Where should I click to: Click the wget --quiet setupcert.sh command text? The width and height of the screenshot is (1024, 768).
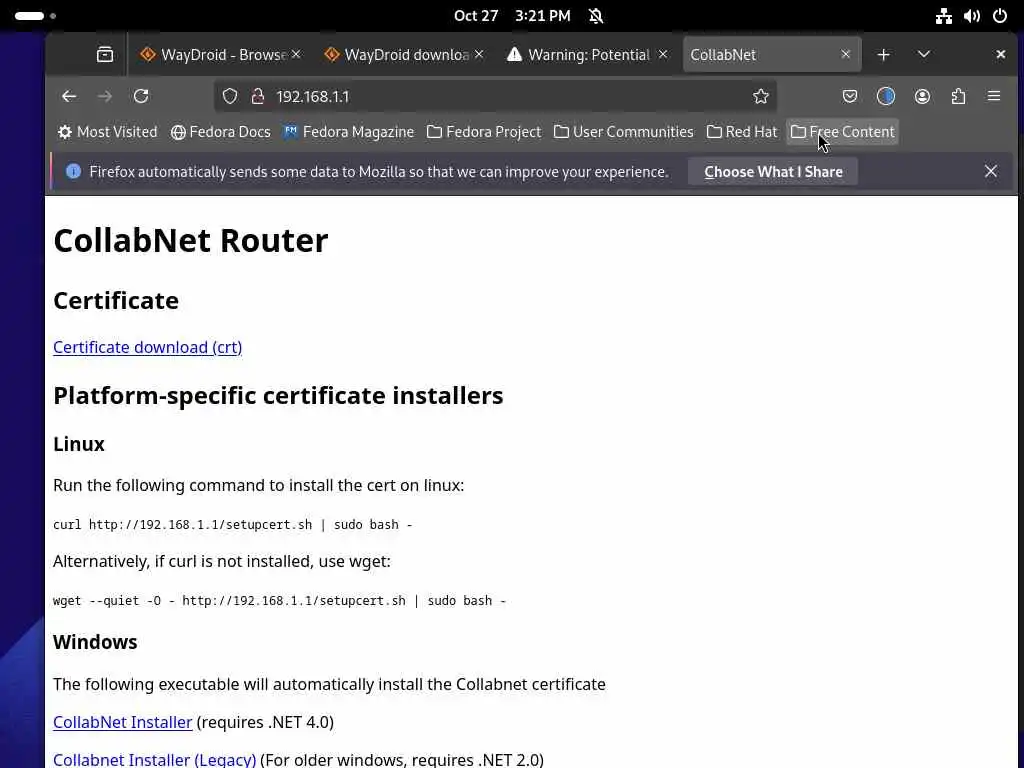[280, 600]
